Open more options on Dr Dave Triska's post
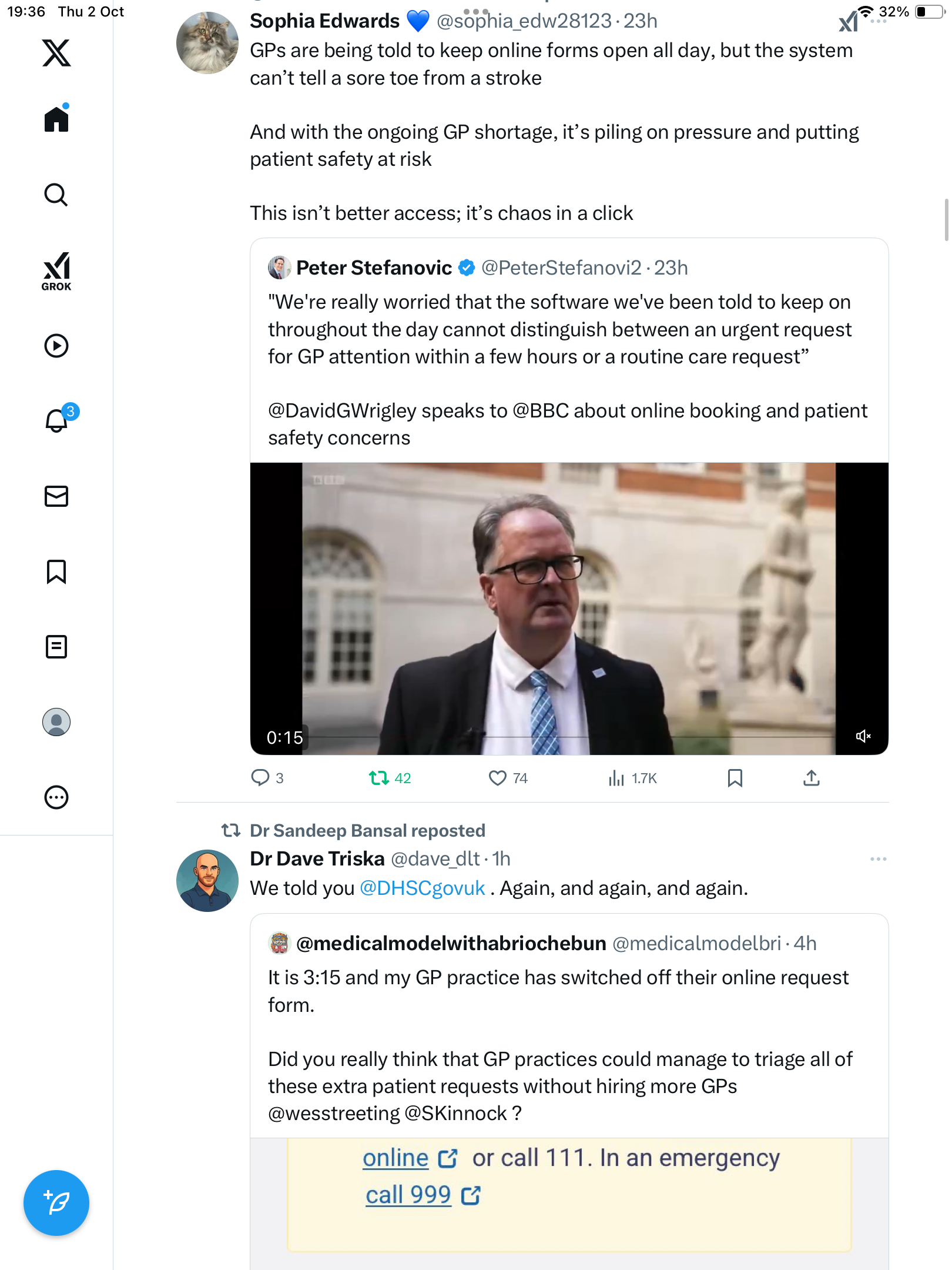 [x=878, y=859]
